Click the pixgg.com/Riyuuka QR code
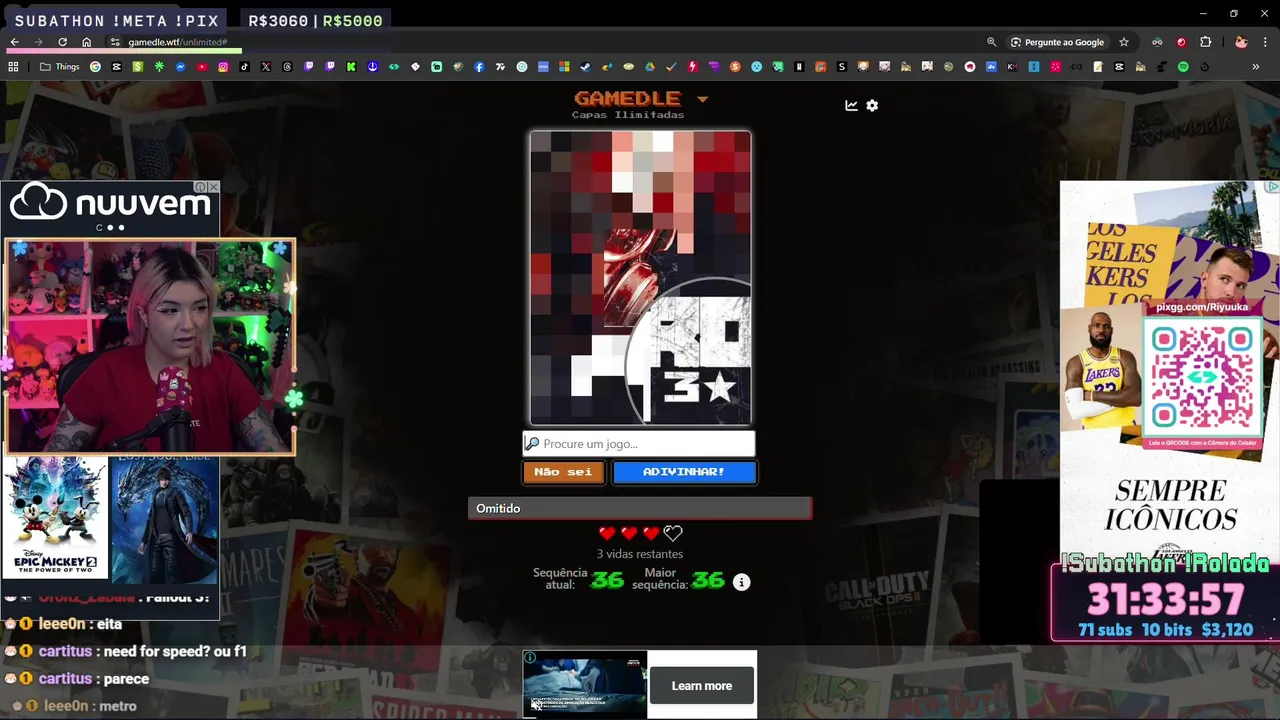Viewport: 1280px width, 720px height. pos(1201,378)
